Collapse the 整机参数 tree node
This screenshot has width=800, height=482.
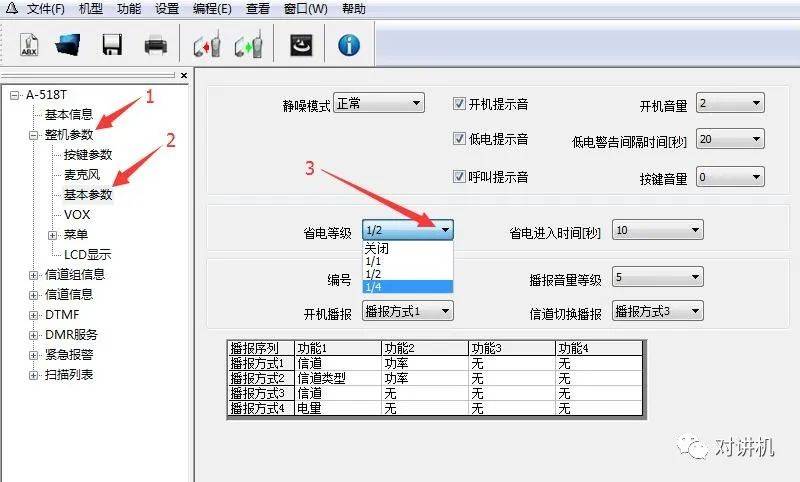[34, 135]
